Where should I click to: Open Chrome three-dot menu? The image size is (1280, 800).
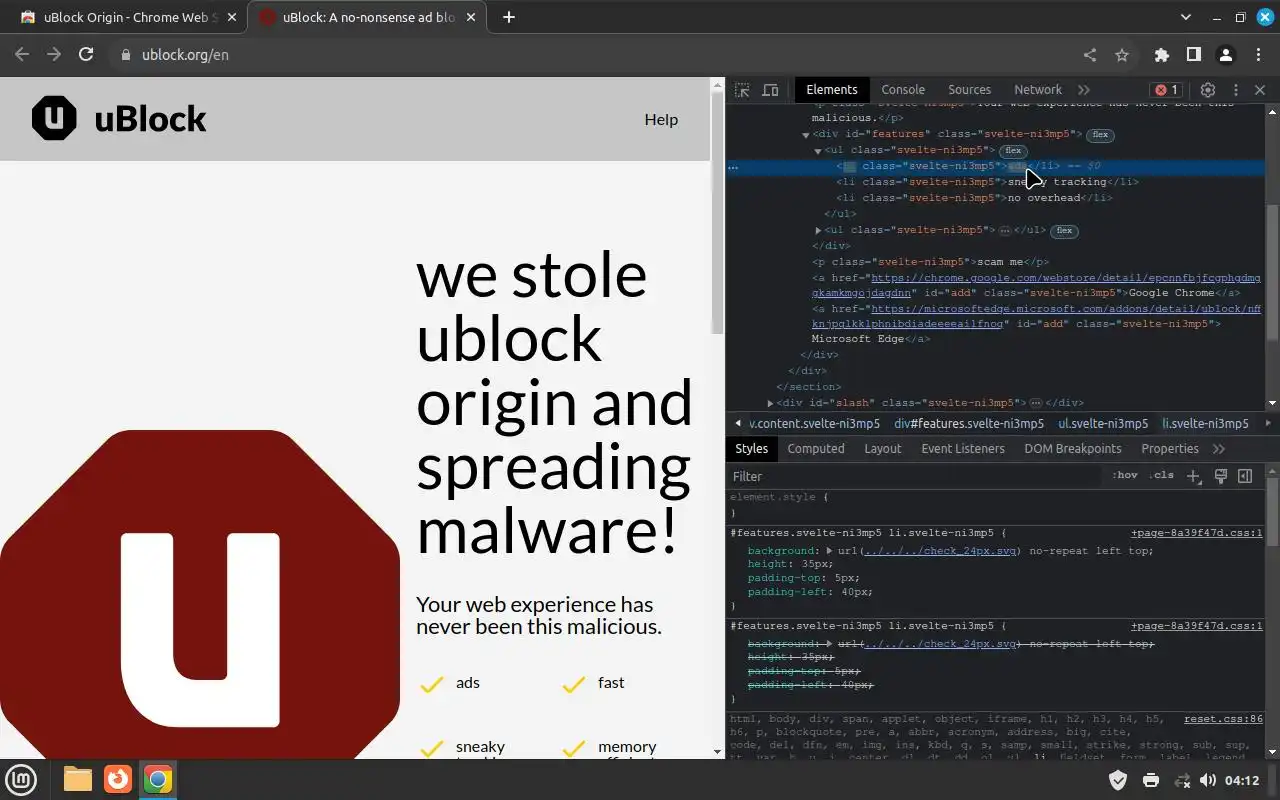click(x=1258, y=55)
